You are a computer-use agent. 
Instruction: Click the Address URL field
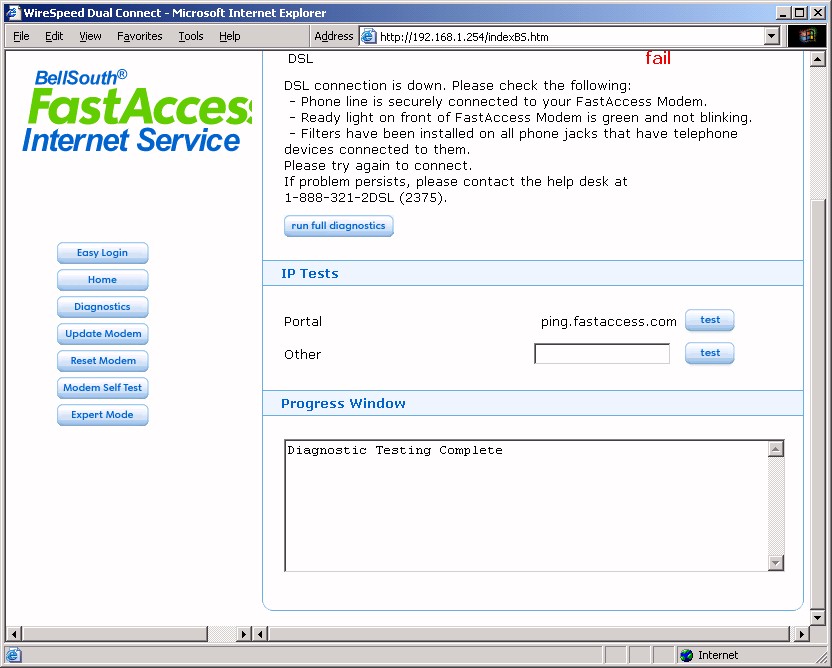tap(570, 36)
